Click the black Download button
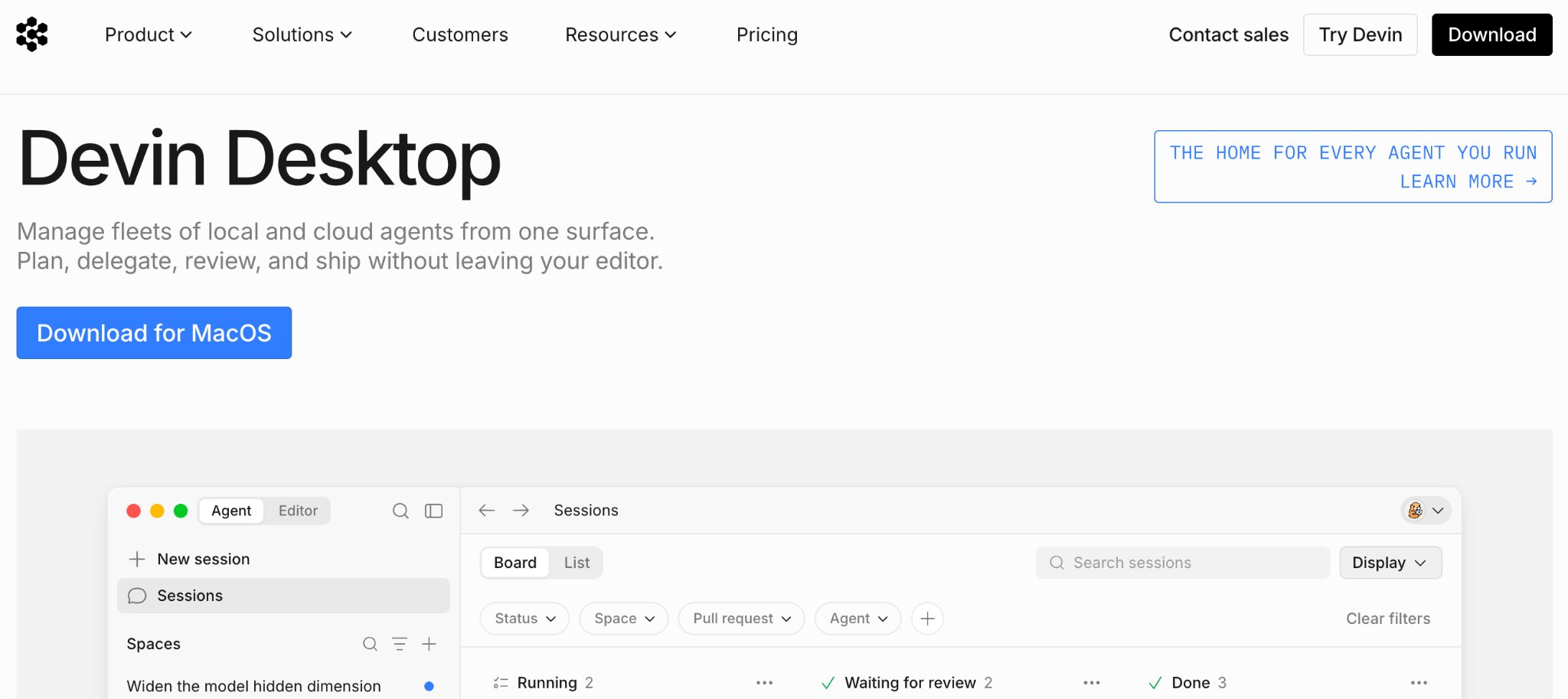This screenshot has height=699, width=1568. tap(1492, 34)
